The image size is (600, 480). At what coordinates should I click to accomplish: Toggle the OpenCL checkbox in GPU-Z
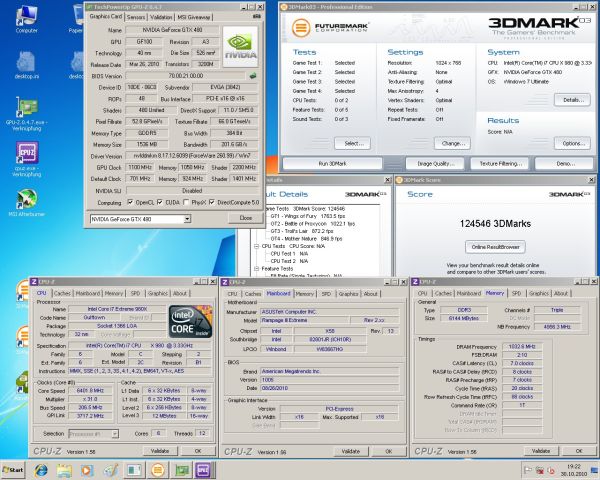coord(130,202)
